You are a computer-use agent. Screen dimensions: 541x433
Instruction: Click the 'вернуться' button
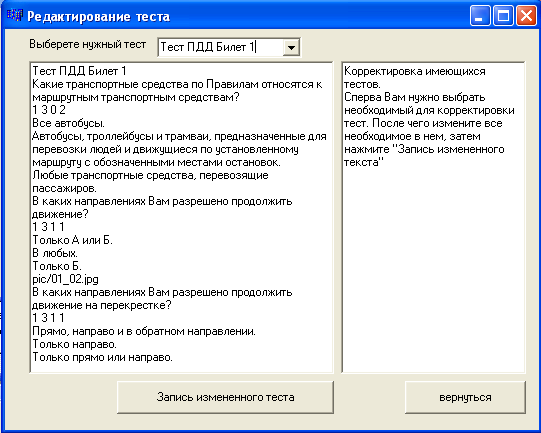pos(465,397)
